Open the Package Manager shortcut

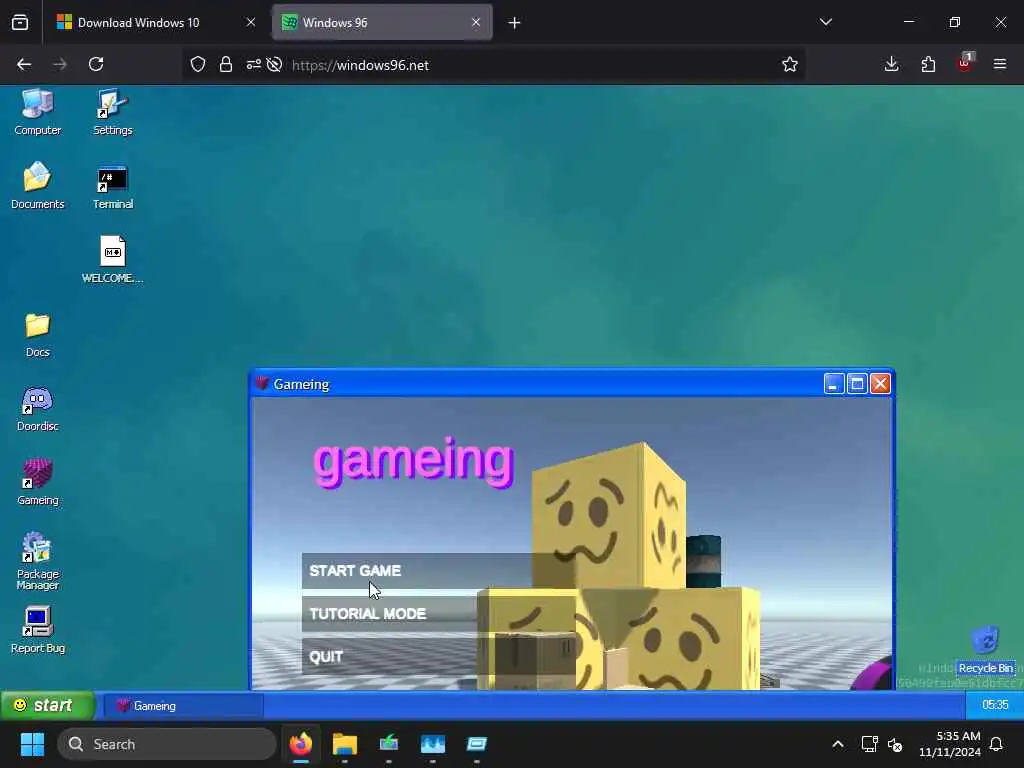point(38,561)
